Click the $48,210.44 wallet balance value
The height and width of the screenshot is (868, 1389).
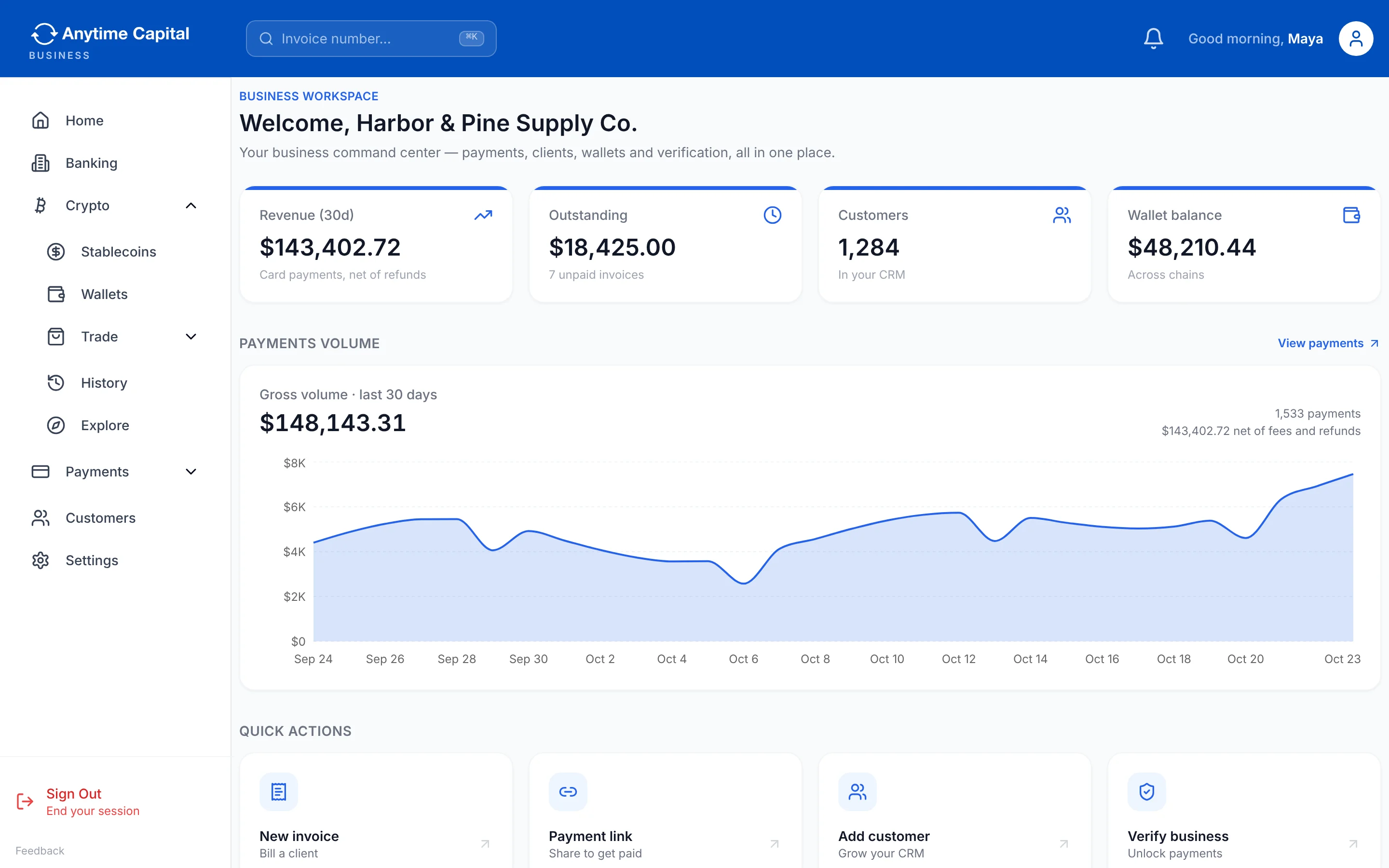(1192, 247)
